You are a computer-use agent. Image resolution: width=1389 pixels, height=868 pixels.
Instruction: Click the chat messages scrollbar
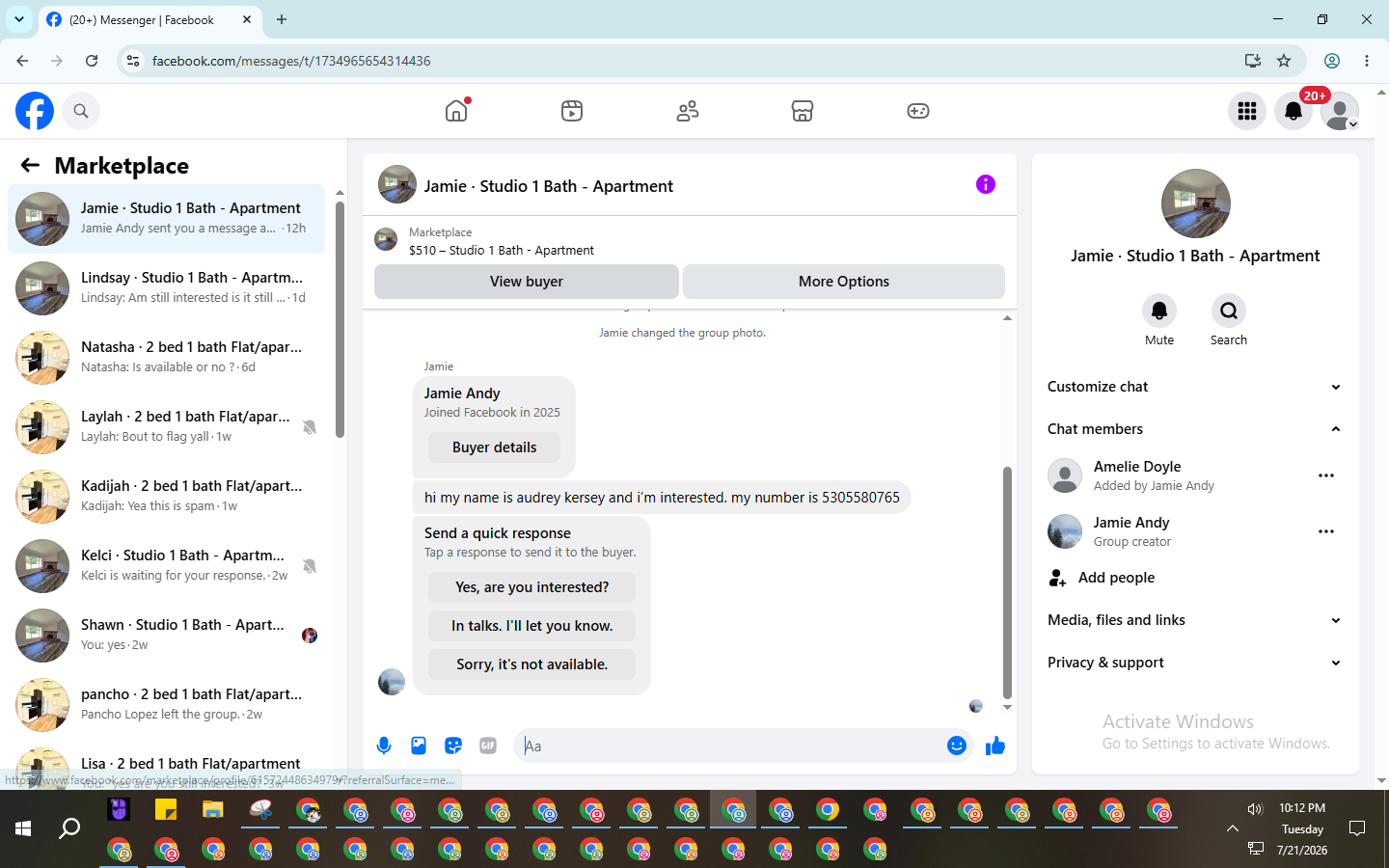point(1007,583)
